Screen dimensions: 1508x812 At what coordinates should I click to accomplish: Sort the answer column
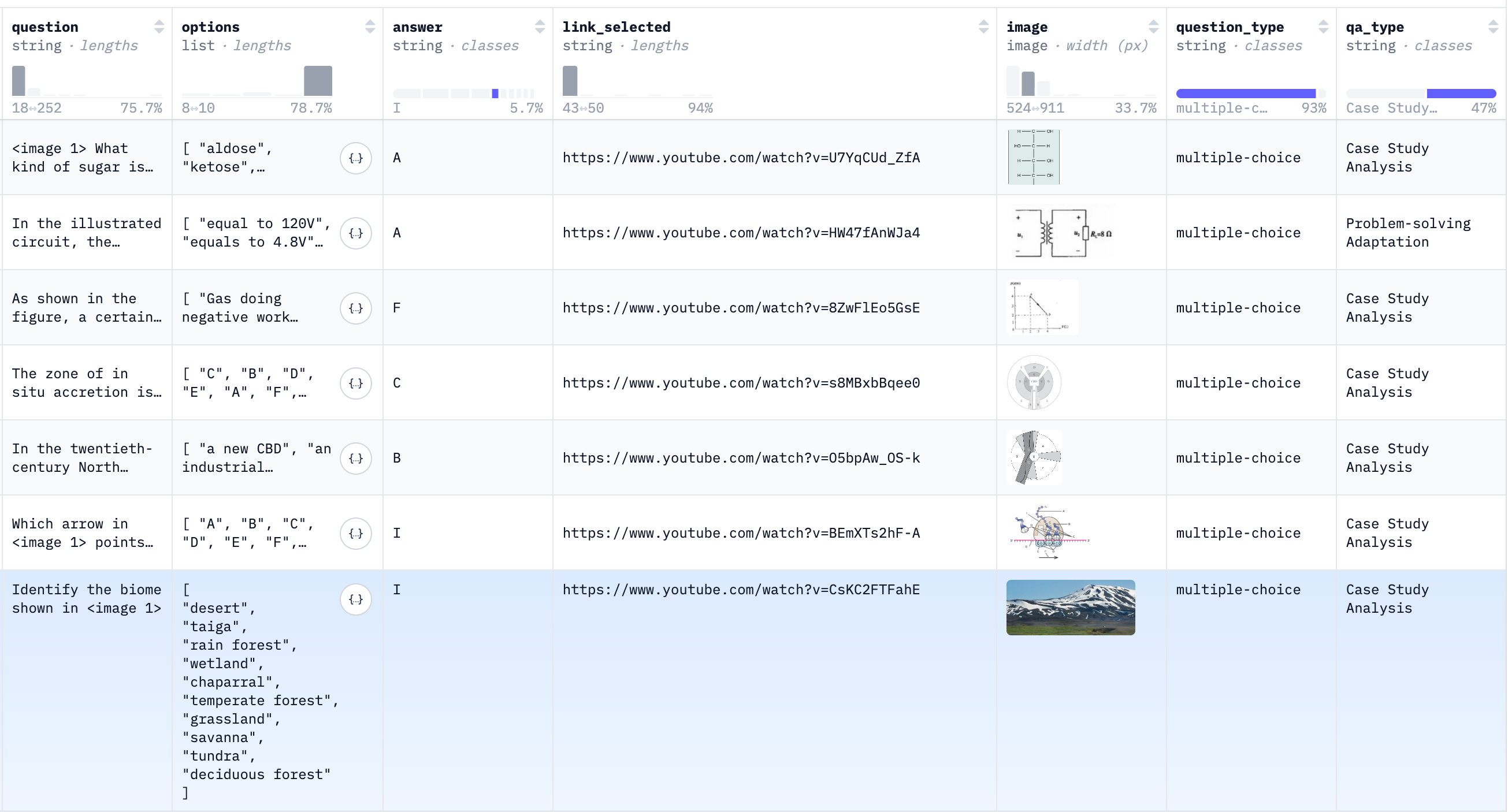(539, 26)
